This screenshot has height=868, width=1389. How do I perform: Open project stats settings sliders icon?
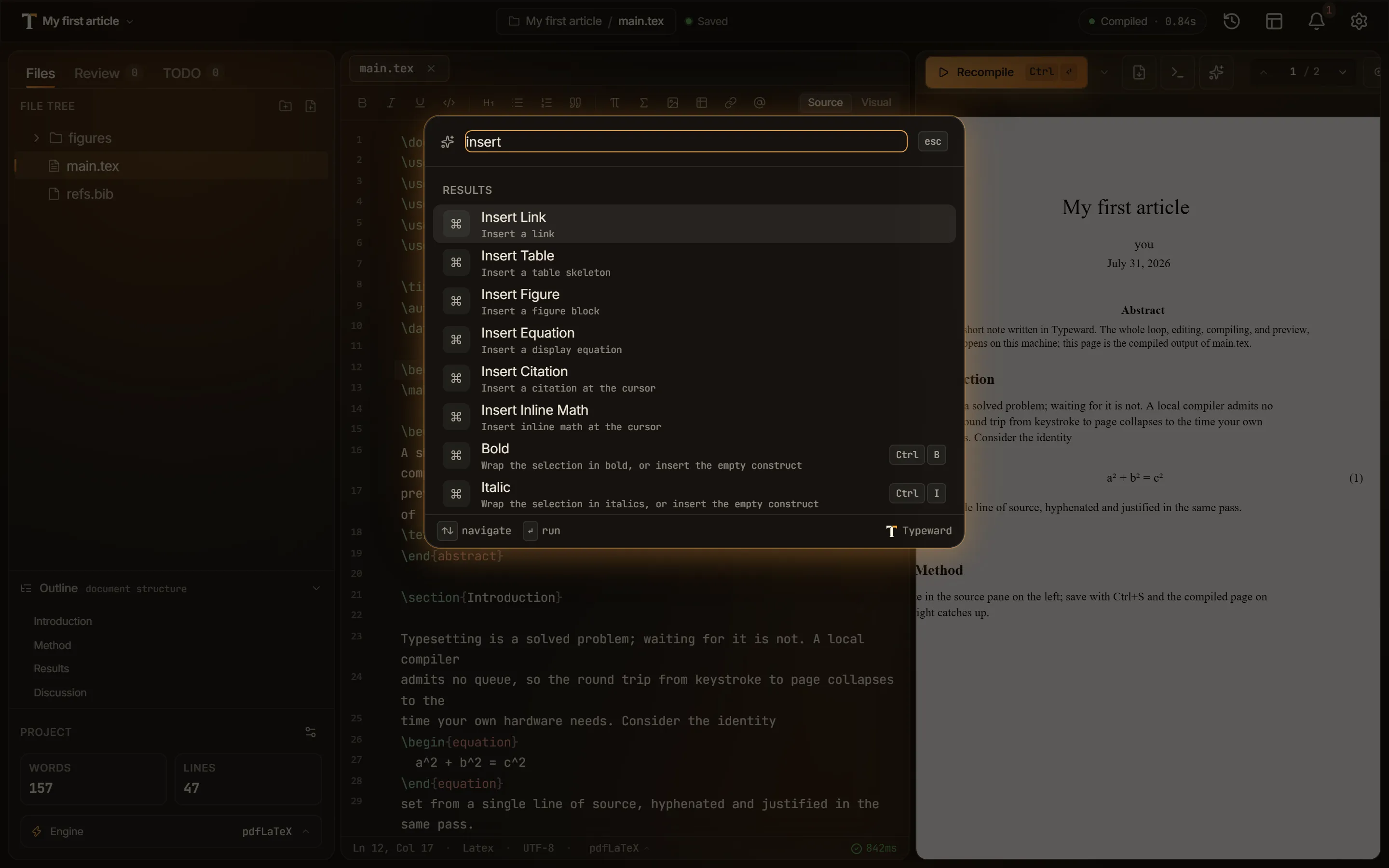point(311,732)
